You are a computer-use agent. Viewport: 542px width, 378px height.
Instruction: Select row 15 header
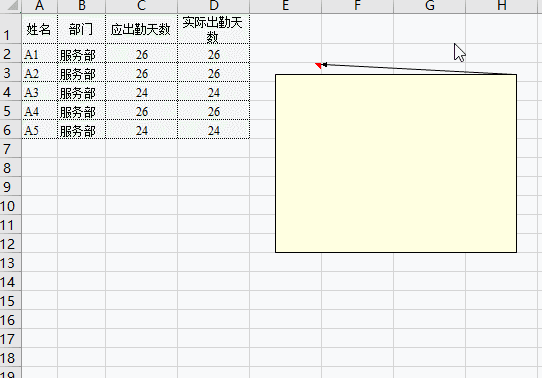(x=10, y=300)
